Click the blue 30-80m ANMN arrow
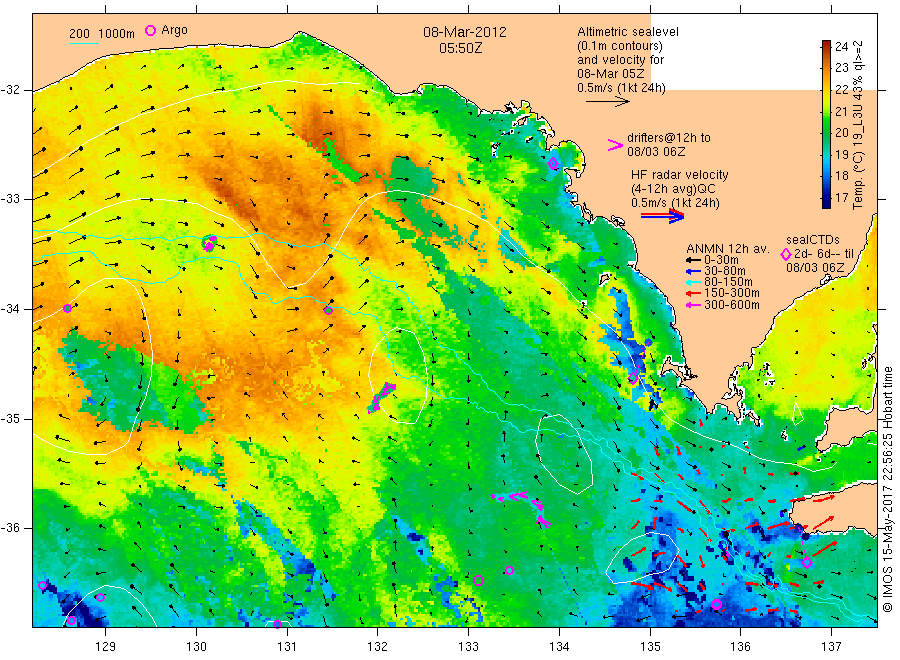 point(693,271)
